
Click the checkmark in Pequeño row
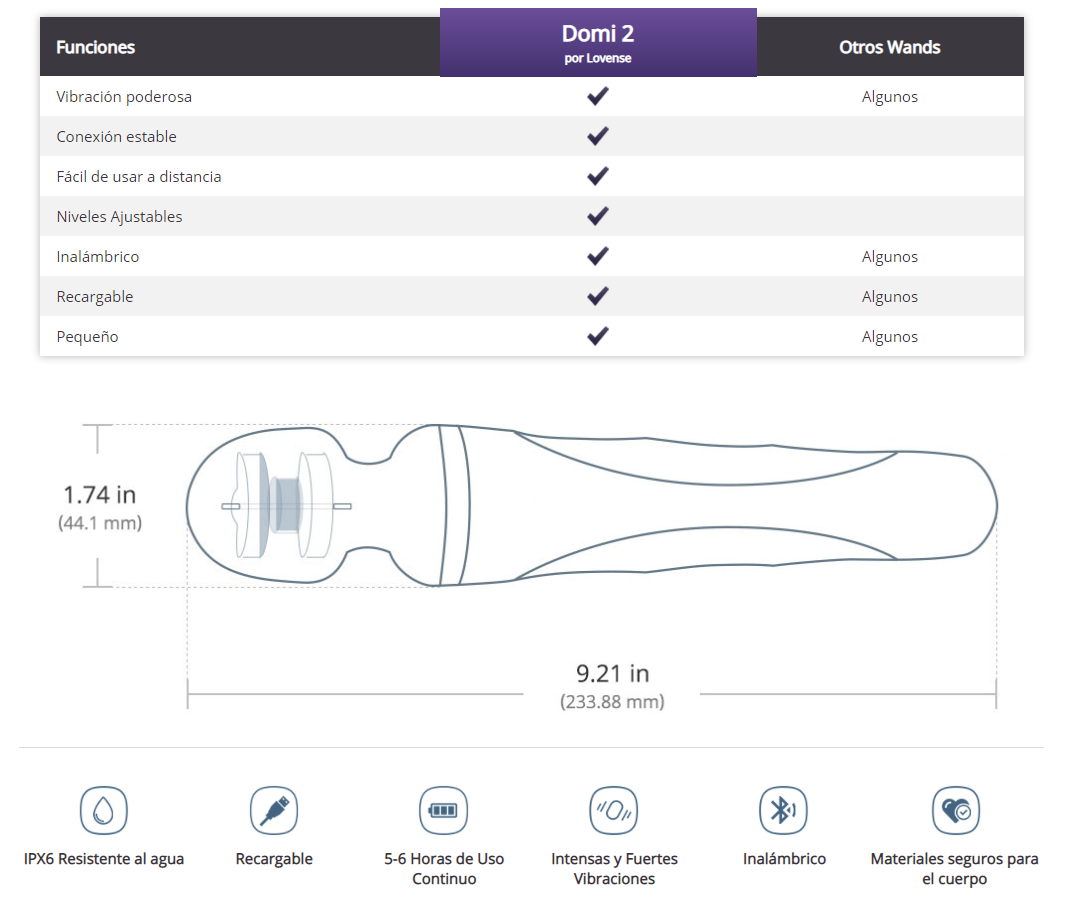click(598, 337)
